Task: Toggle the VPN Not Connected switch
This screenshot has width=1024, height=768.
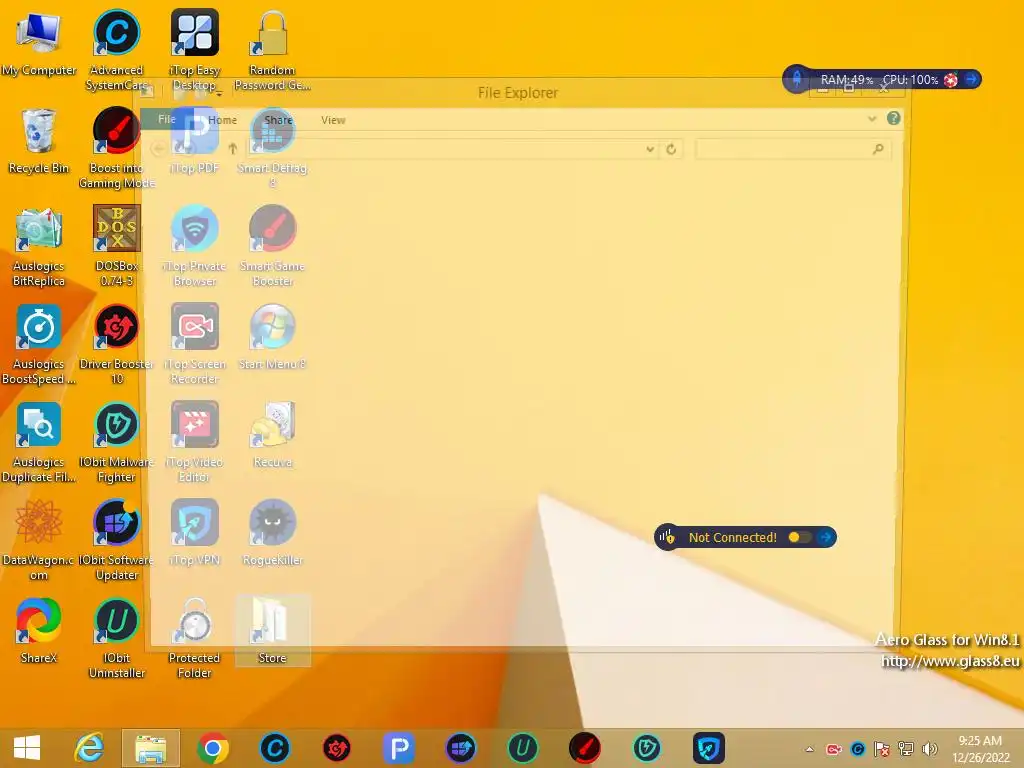Action: tap(799, 537)
